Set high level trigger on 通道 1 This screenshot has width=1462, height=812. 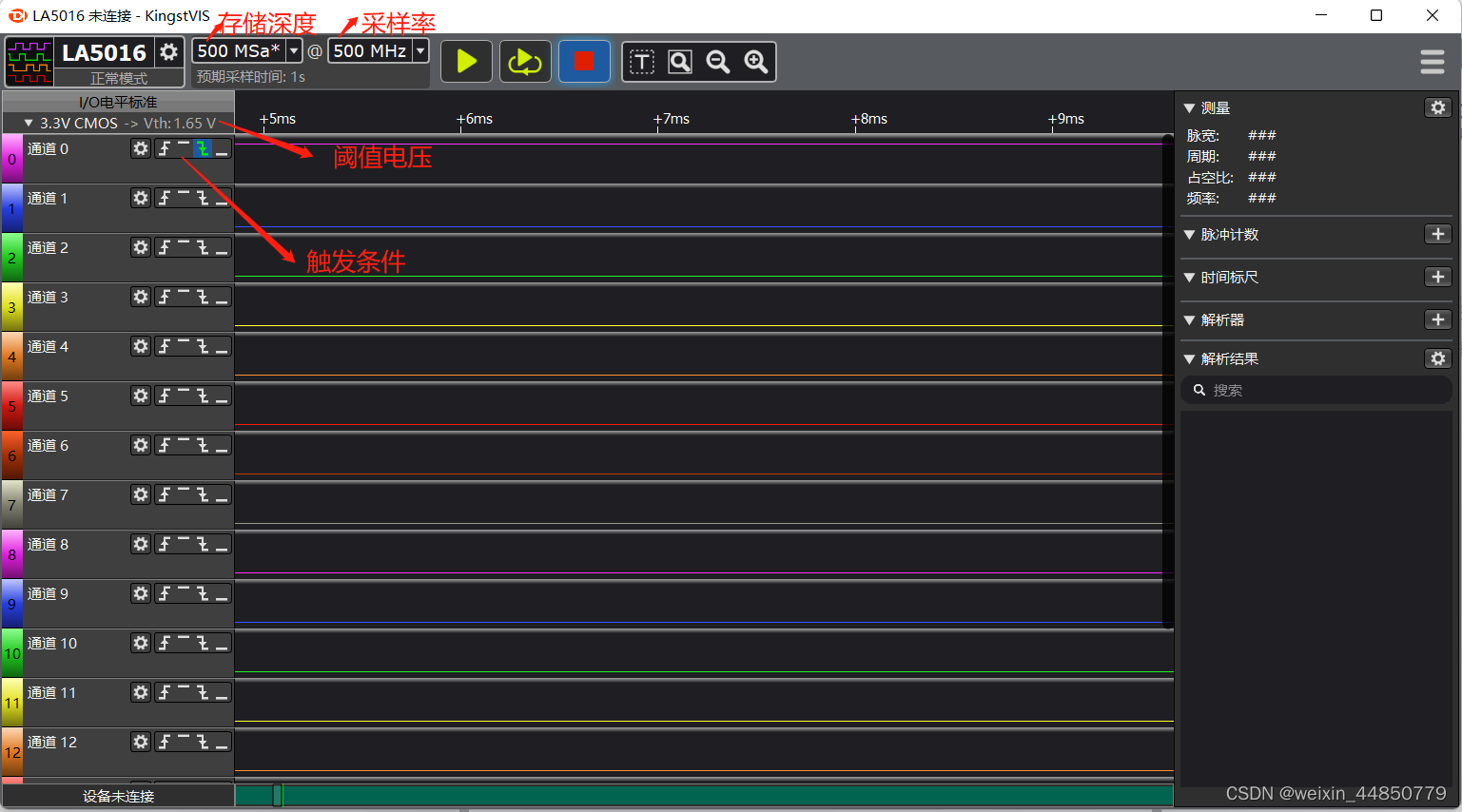pyautogui.click(x=184, y=198)
